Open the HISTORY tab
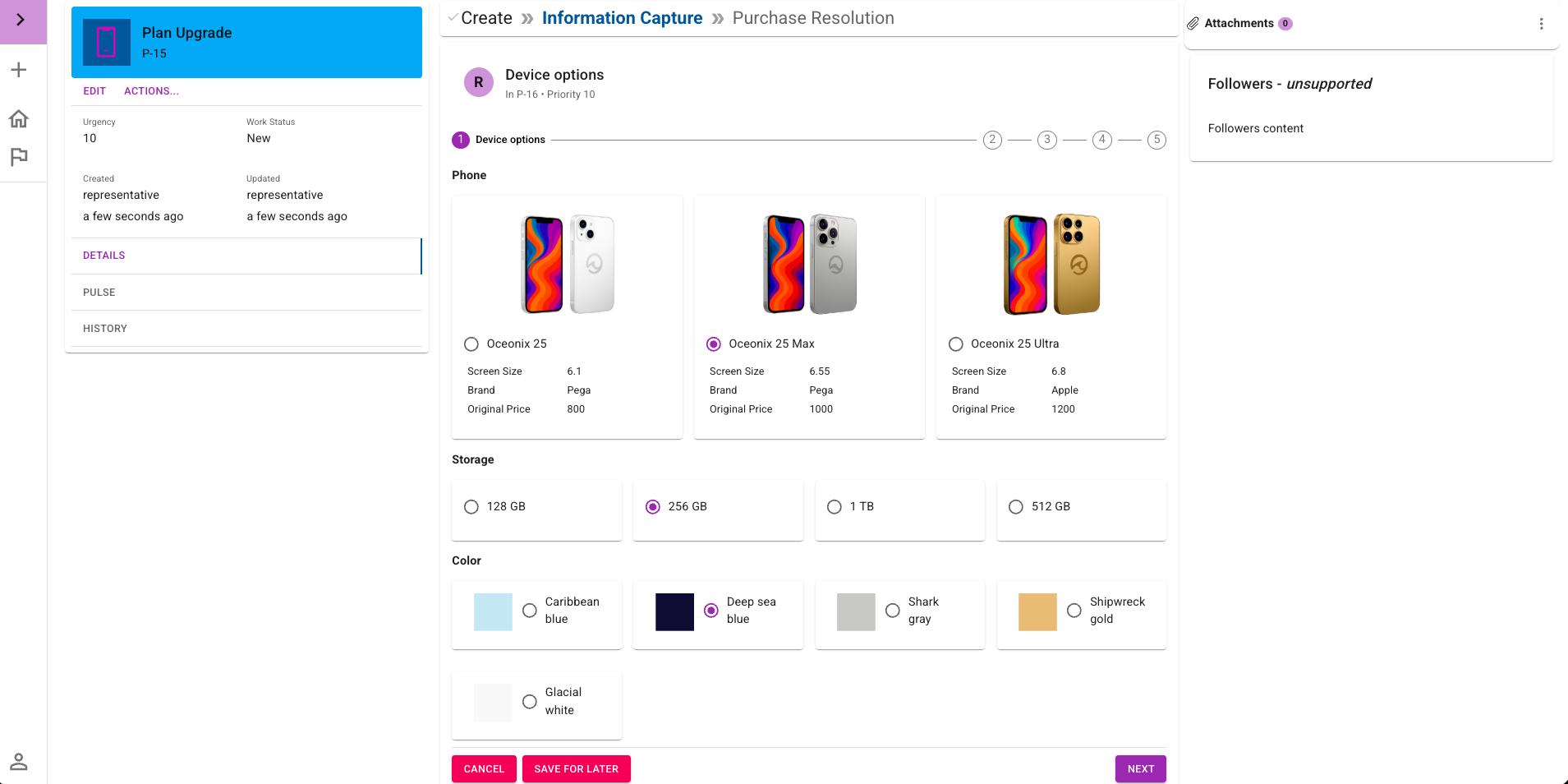The height and width of the screenshot is (784, 1568). tap(105, 329)
